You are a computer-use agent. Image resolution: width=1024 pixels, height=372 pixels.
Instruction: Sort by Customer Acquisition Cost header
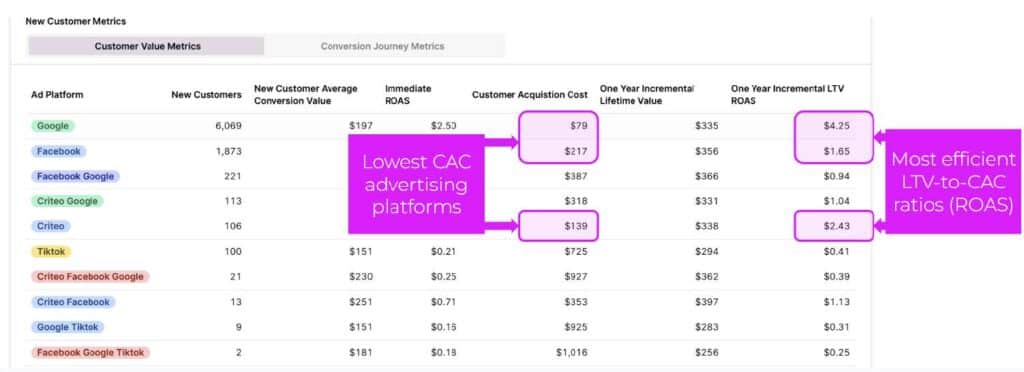(x=530, y=95)
